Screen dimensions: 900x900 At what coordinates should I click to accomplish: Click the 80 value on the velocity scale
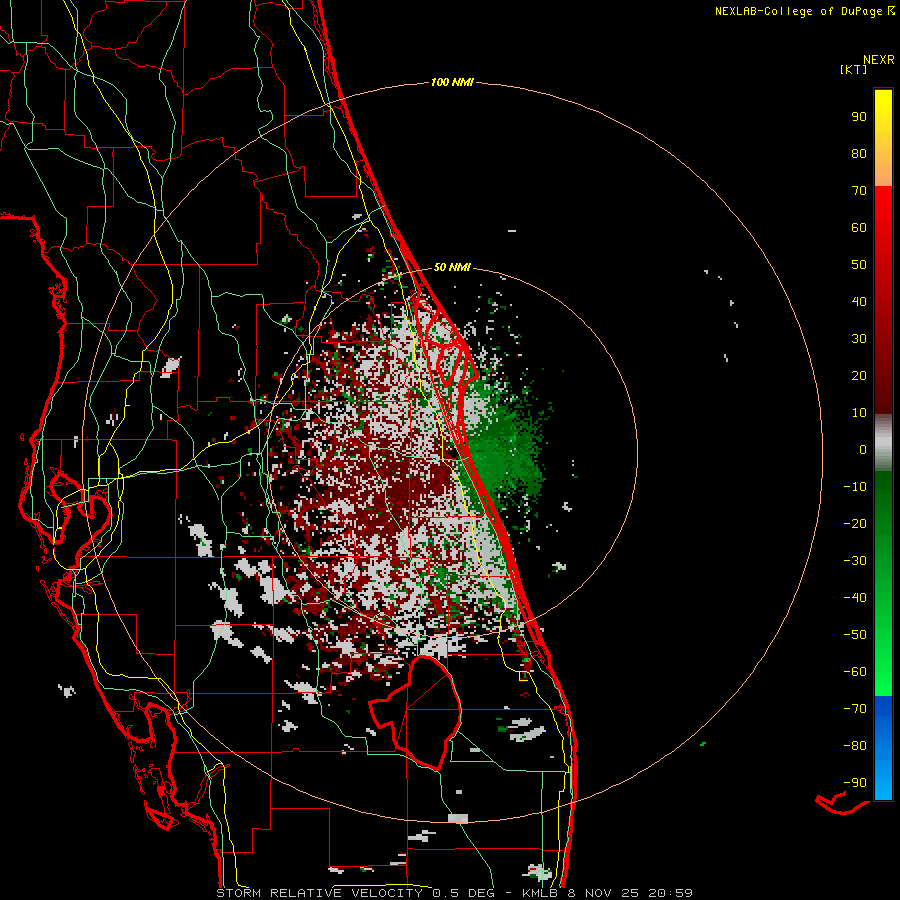coord(859,153)
